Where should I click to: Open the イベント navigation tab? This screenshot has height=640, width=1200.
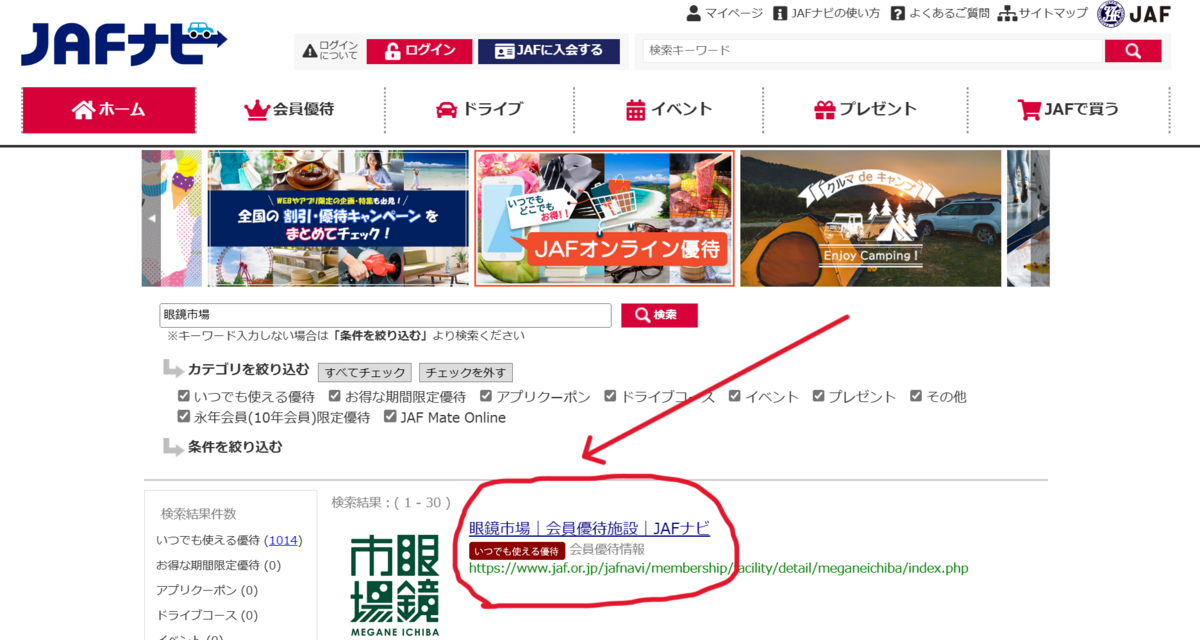tap(668, 111)
